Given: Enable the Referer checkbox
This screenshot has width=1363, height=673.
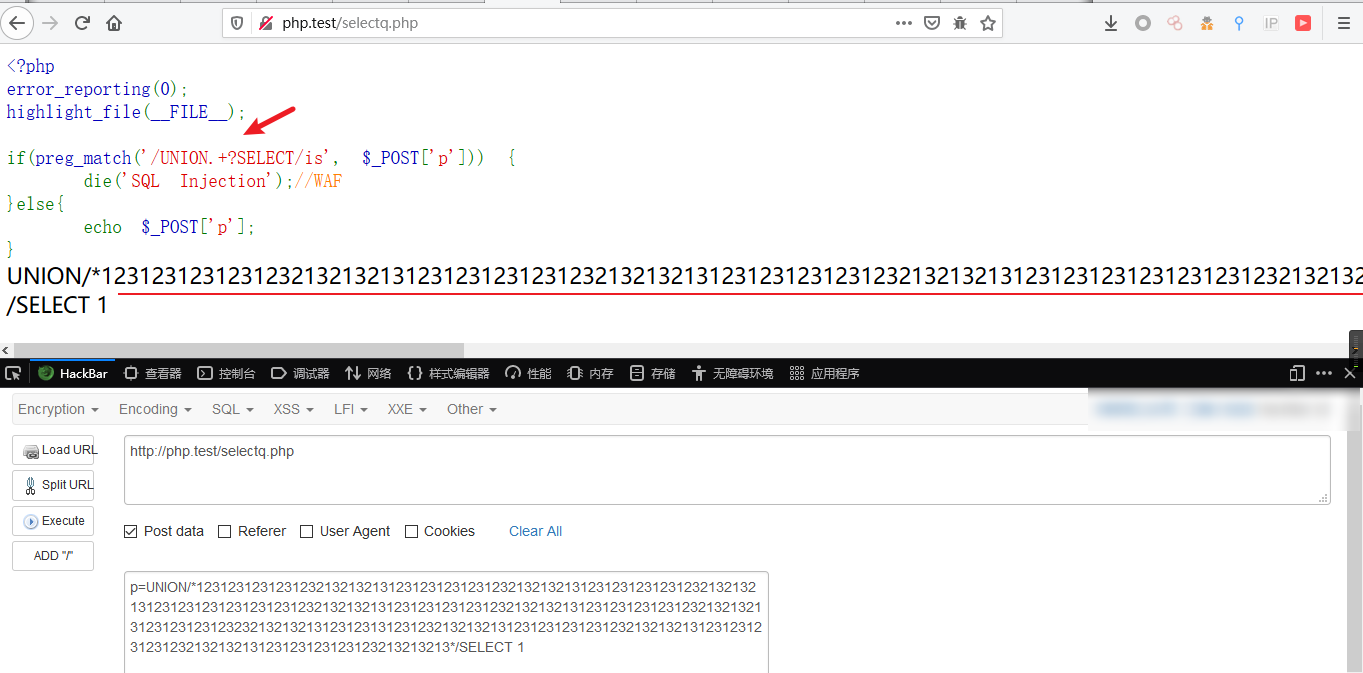Looking at the screenshot, I should [224, 531].
